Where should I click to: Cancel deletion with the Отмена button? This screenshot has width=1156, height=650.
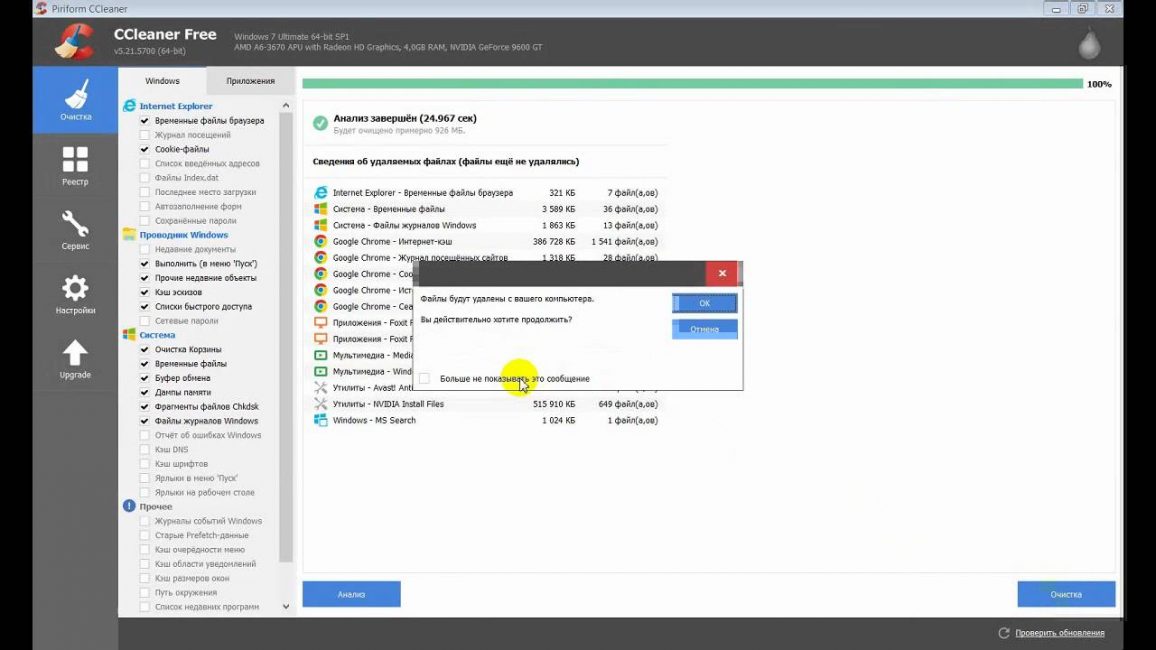(x=704, y=329)
